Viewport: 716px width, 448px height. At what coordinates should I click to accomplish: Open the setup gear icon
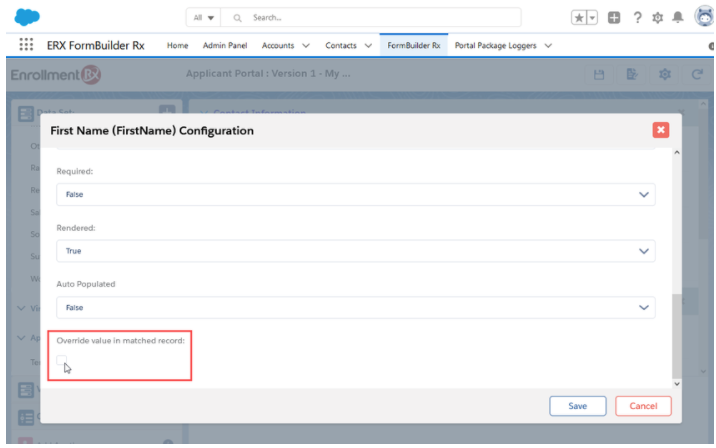[x=658, y=18]
